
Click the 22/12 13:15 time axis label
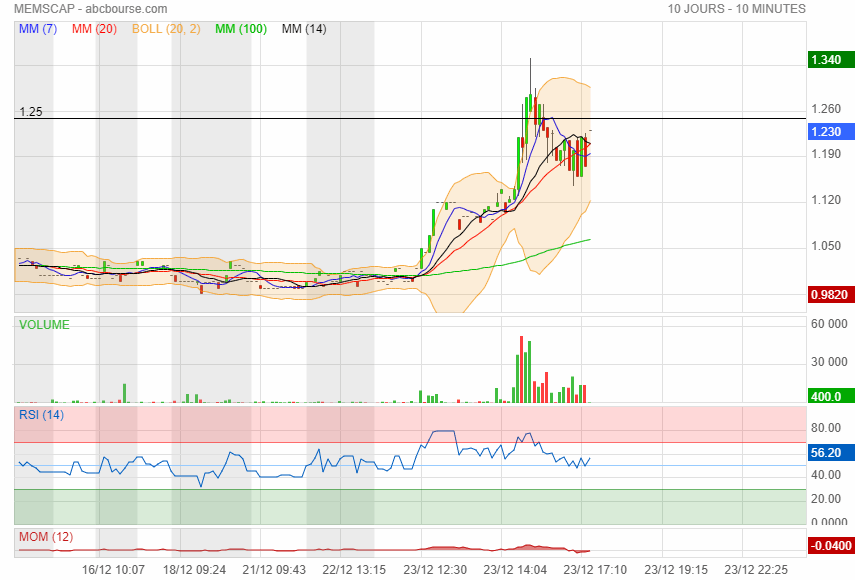coord(354,570)
